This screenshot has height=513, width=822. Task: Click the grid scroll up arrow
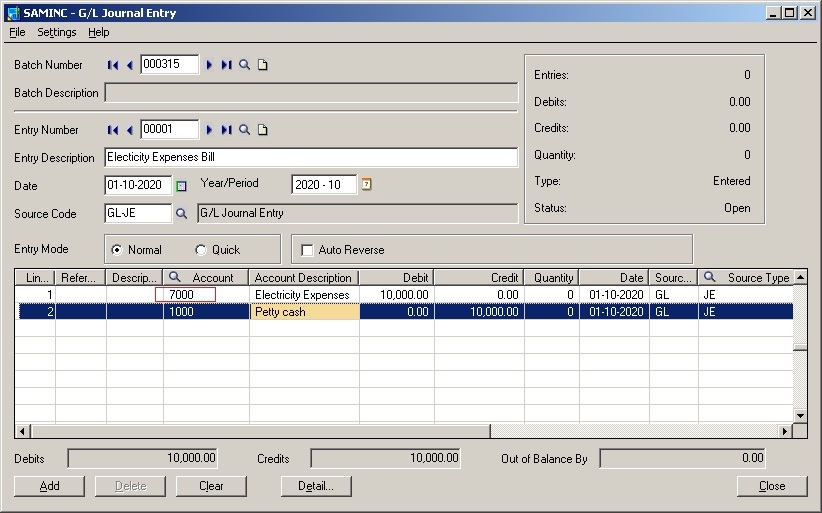coord(800,277)
